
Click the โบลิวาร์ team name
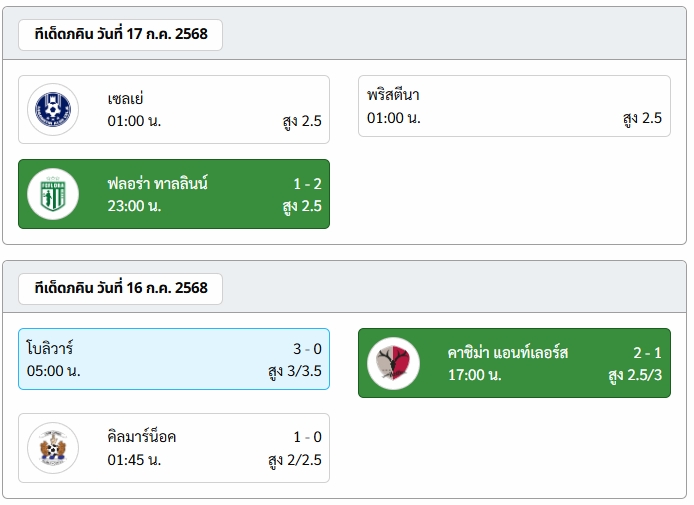50,348
